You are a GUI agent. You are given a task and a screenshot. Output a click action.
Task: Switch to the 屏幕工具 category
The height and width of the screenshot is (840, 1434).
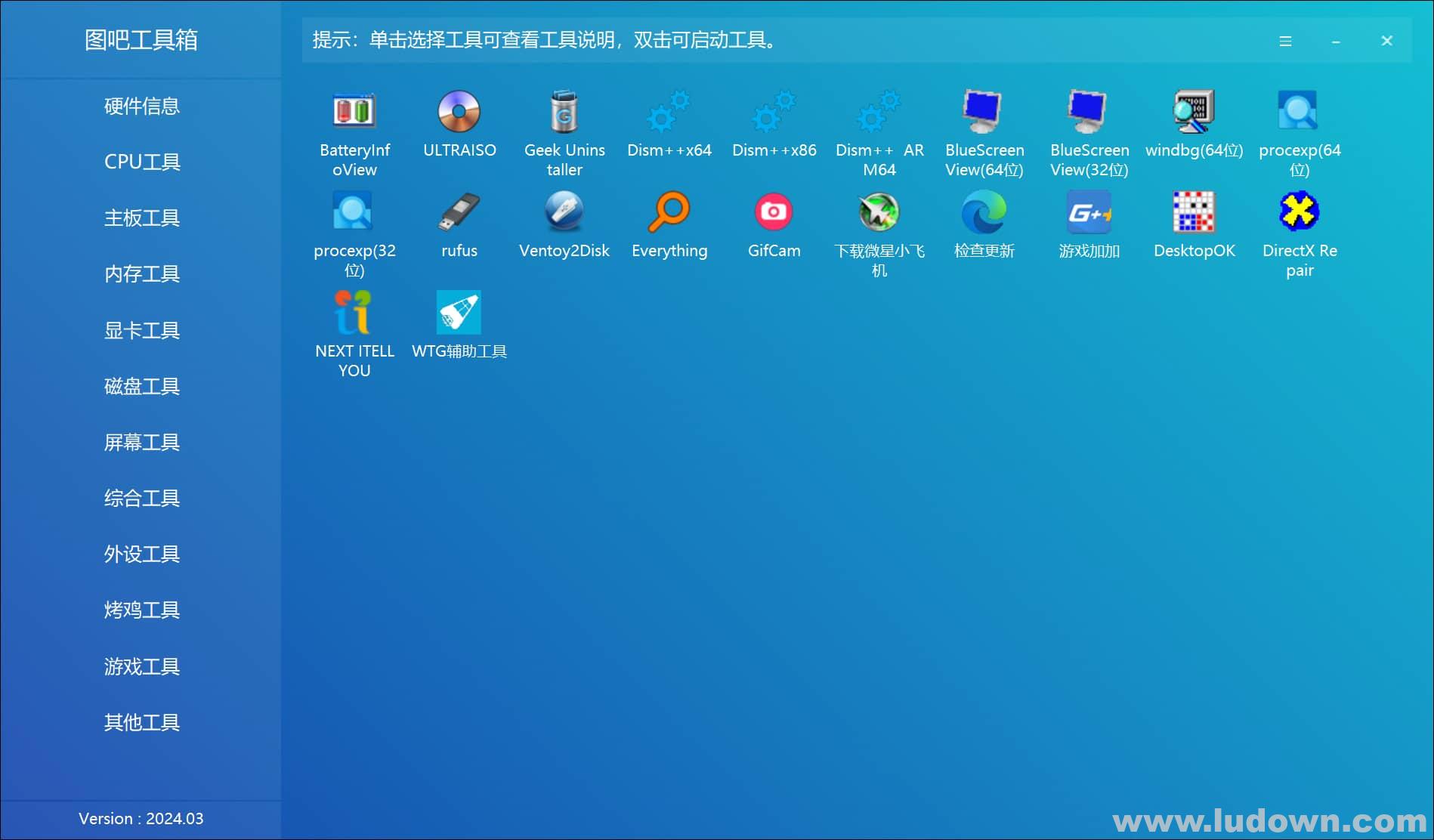pos(141,442)
